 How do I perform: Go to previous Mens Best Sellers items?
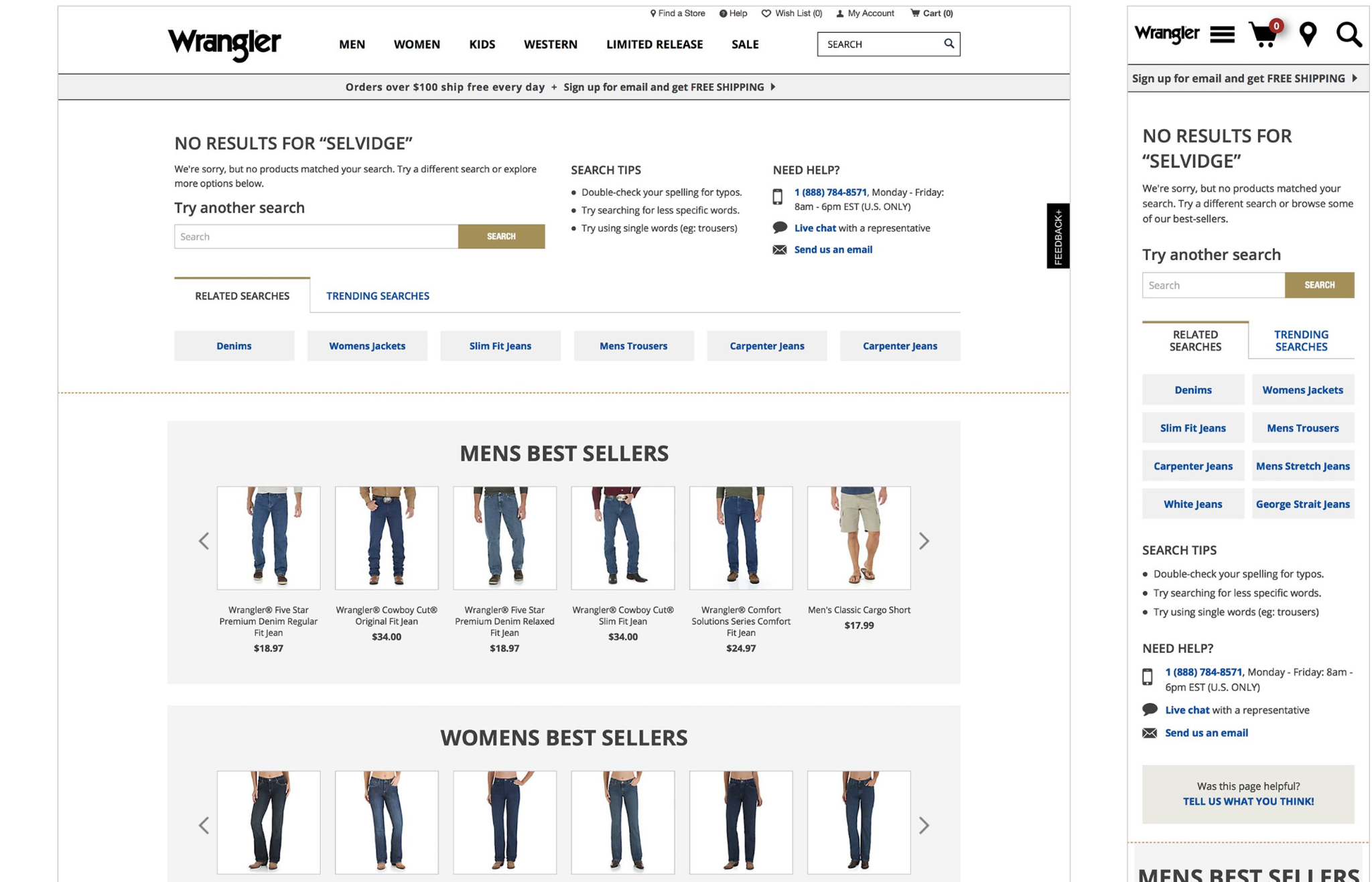pyautogui.click(x=204, y=541)
